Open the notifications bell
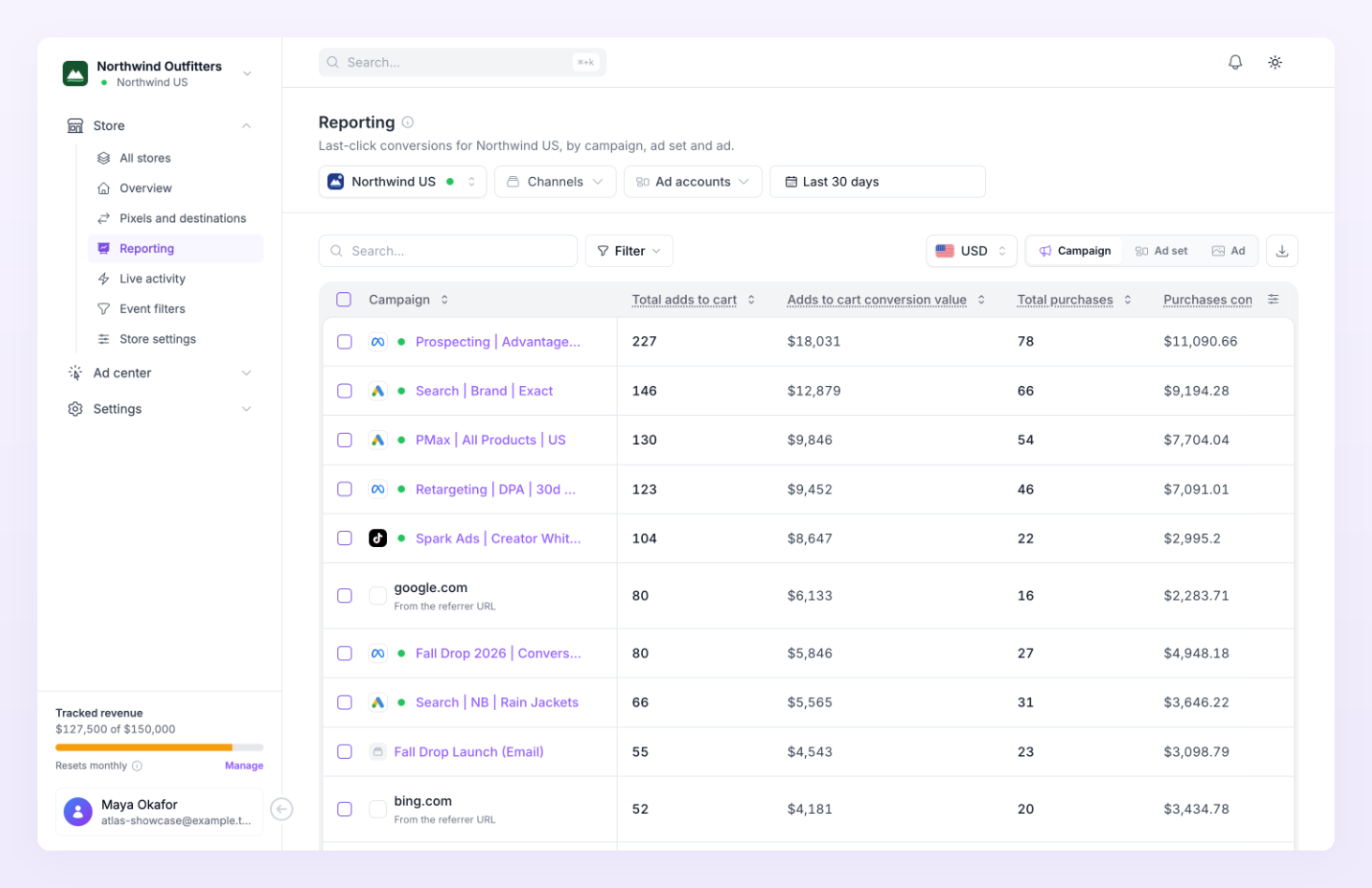 [x=1235, y=62]
